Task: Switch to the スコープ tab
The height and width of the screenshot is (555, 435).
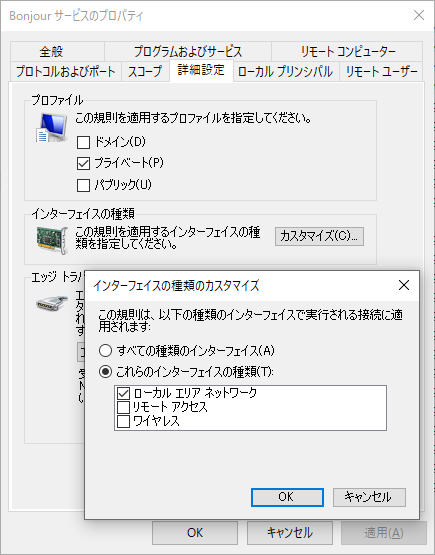Action: 145,71
